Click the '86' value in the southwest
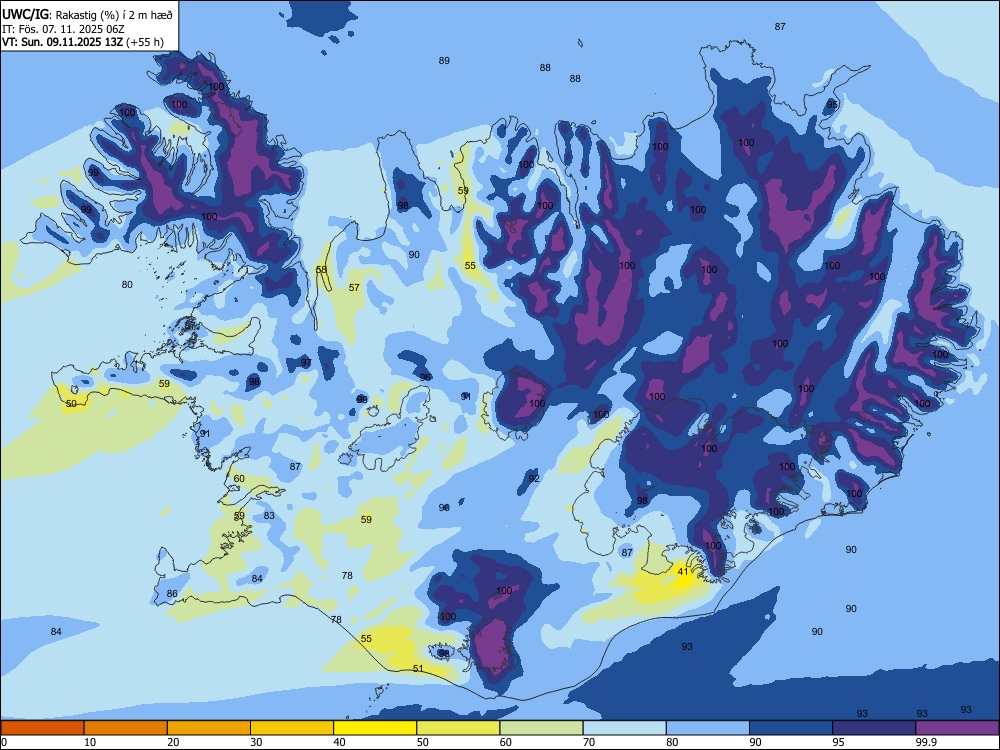1000x750 pixels. (x=172, y=593)
